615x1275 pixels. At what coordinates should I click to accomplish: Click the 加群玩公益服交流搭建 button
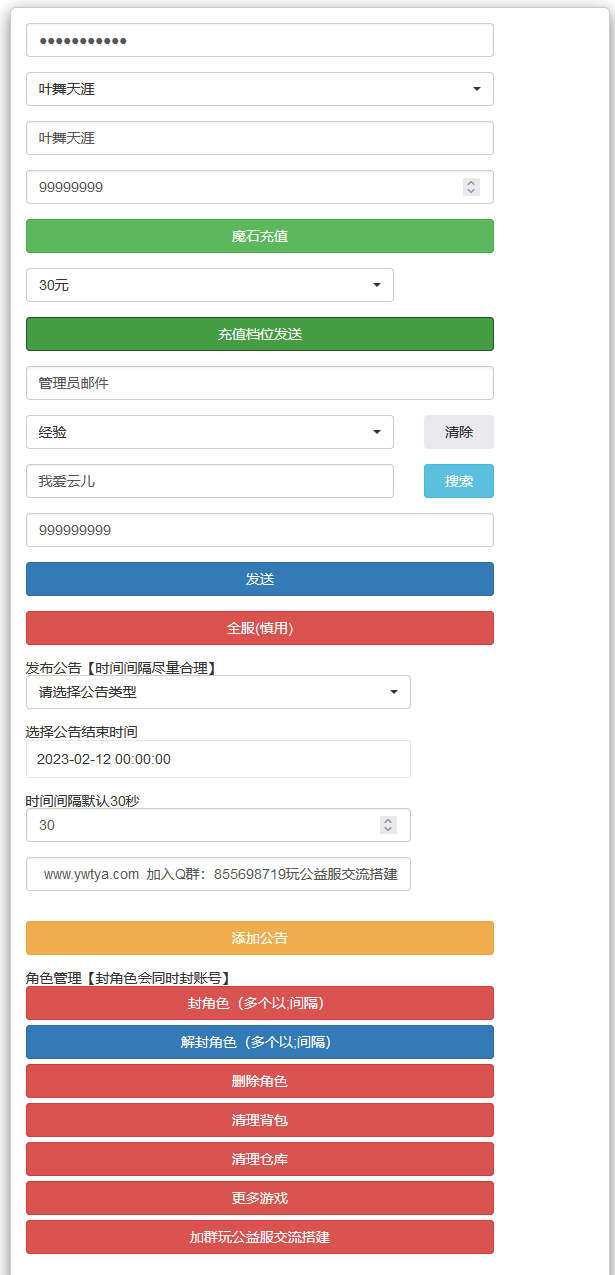pyautogui.click(x=259, y=1237)
